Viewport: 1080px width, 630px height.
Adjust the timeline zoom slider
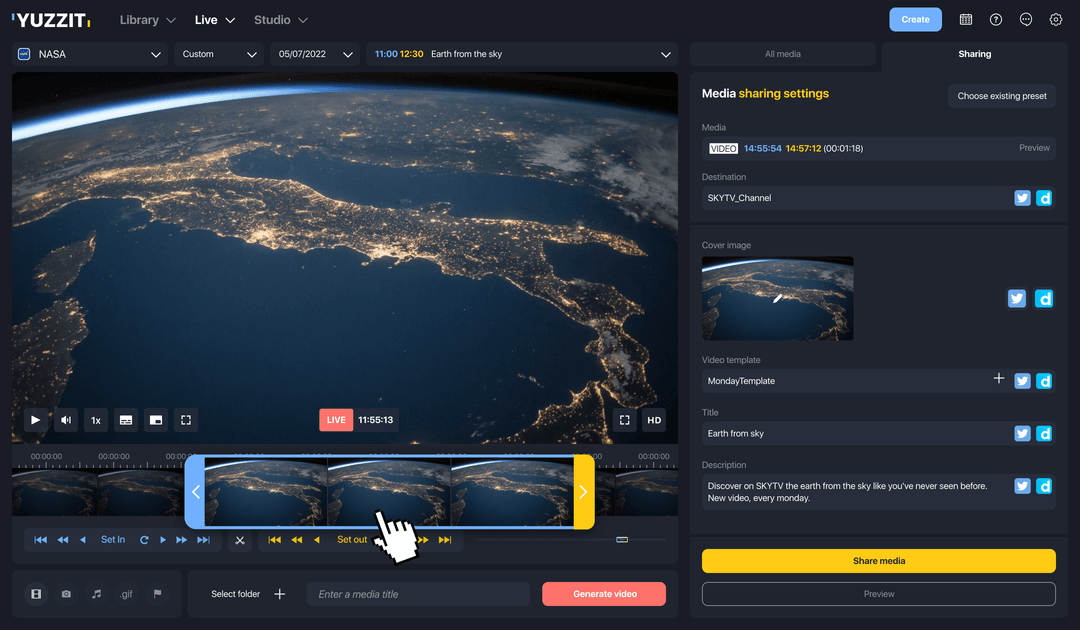click(x=622, y=539)
